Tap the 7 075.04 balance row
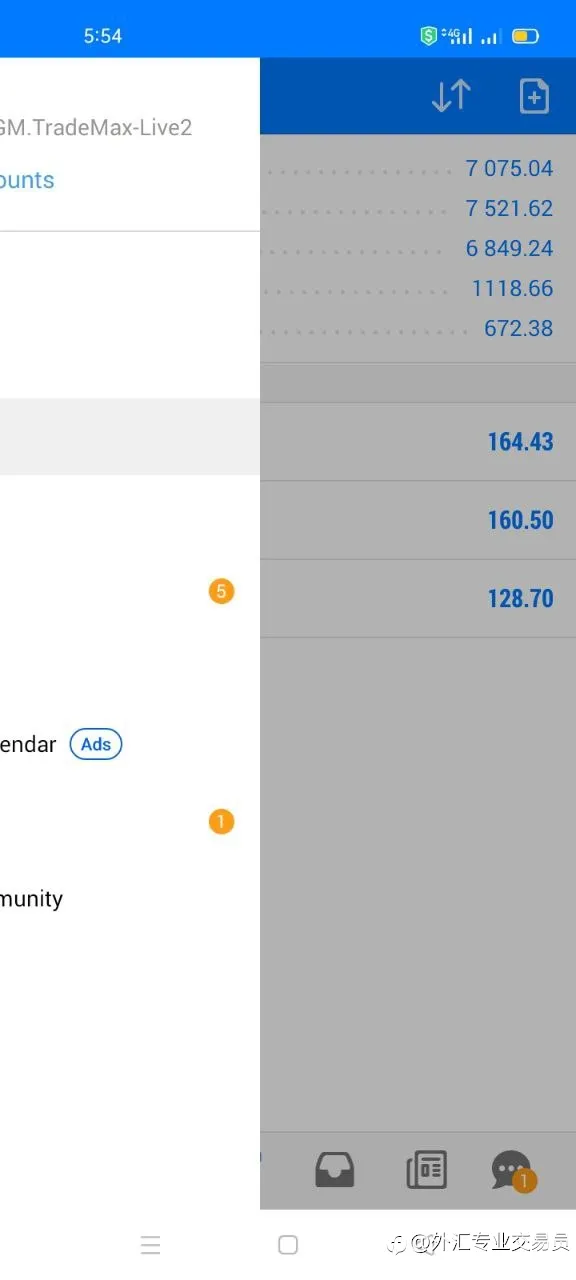The height and width of the screenshot is (1280, 576). [x=418, y=168]
